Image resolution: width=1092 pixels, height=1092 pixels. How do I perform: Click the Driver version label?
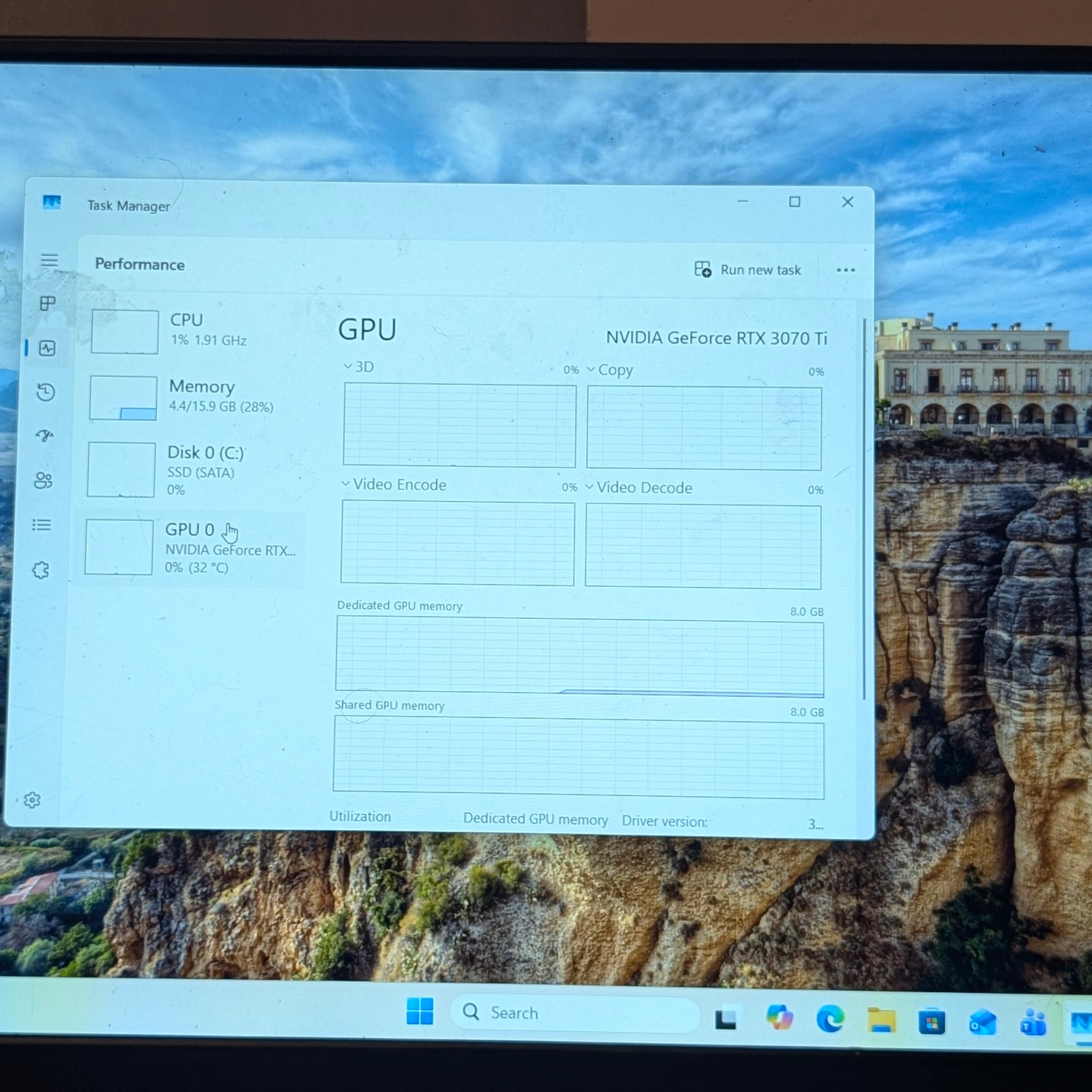click(665, 821)
